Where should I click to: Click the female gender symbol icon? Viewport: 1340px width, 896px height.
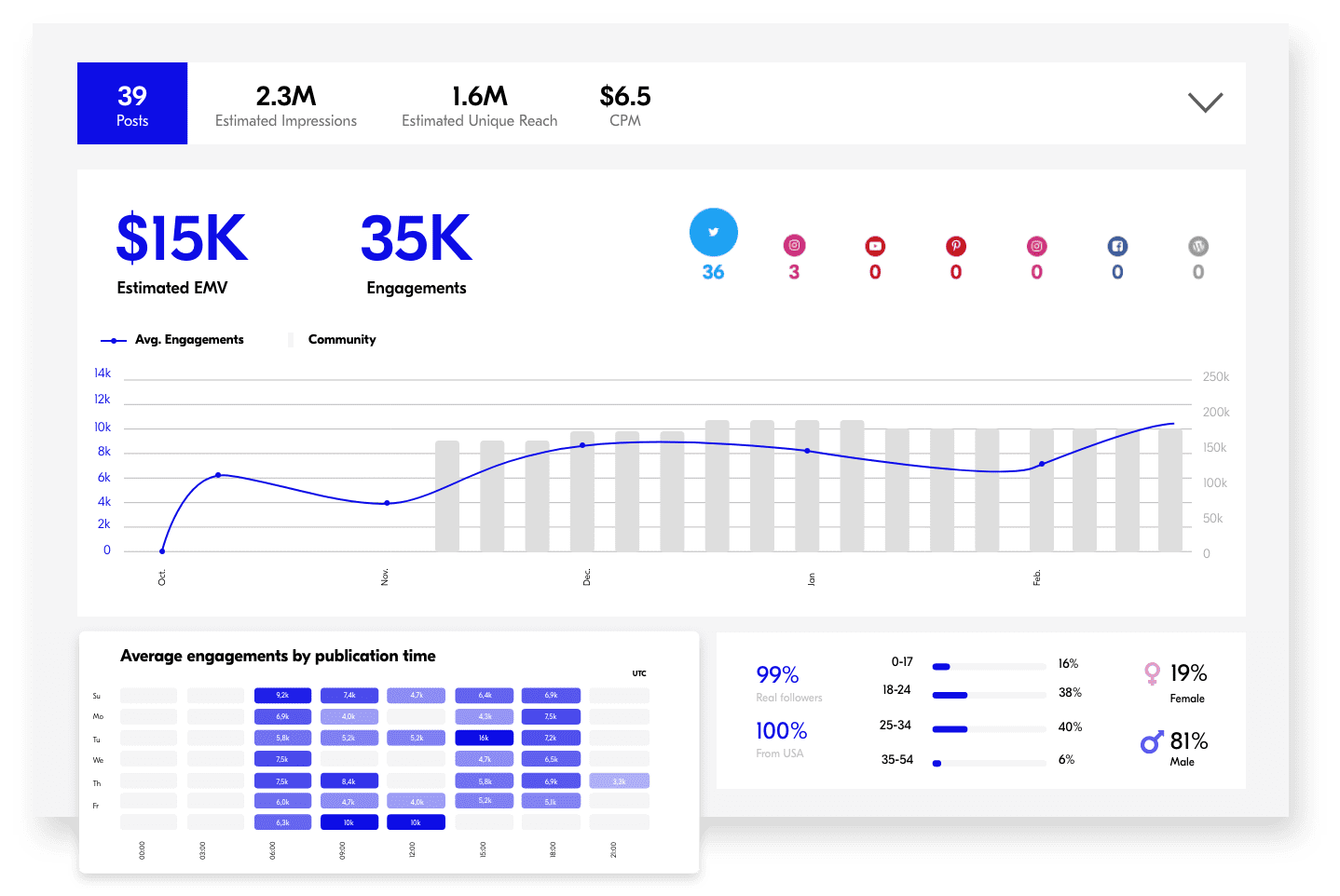(x=1153, y=673)
